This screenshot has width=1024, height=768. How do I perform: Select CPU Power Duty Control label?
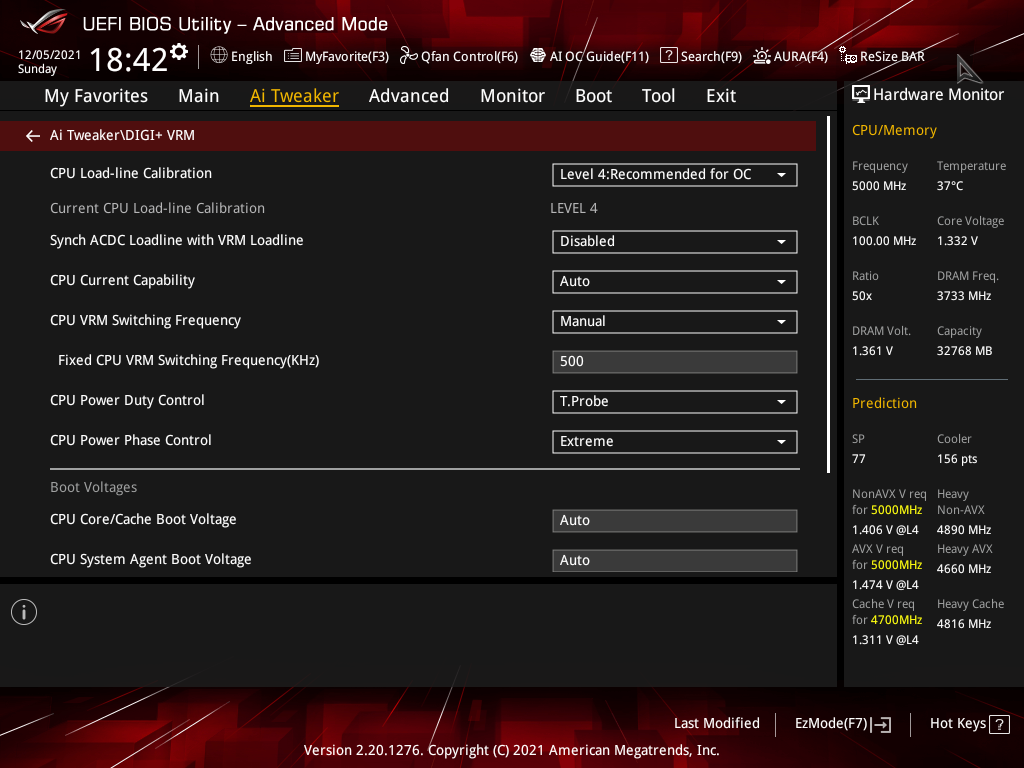127,400
